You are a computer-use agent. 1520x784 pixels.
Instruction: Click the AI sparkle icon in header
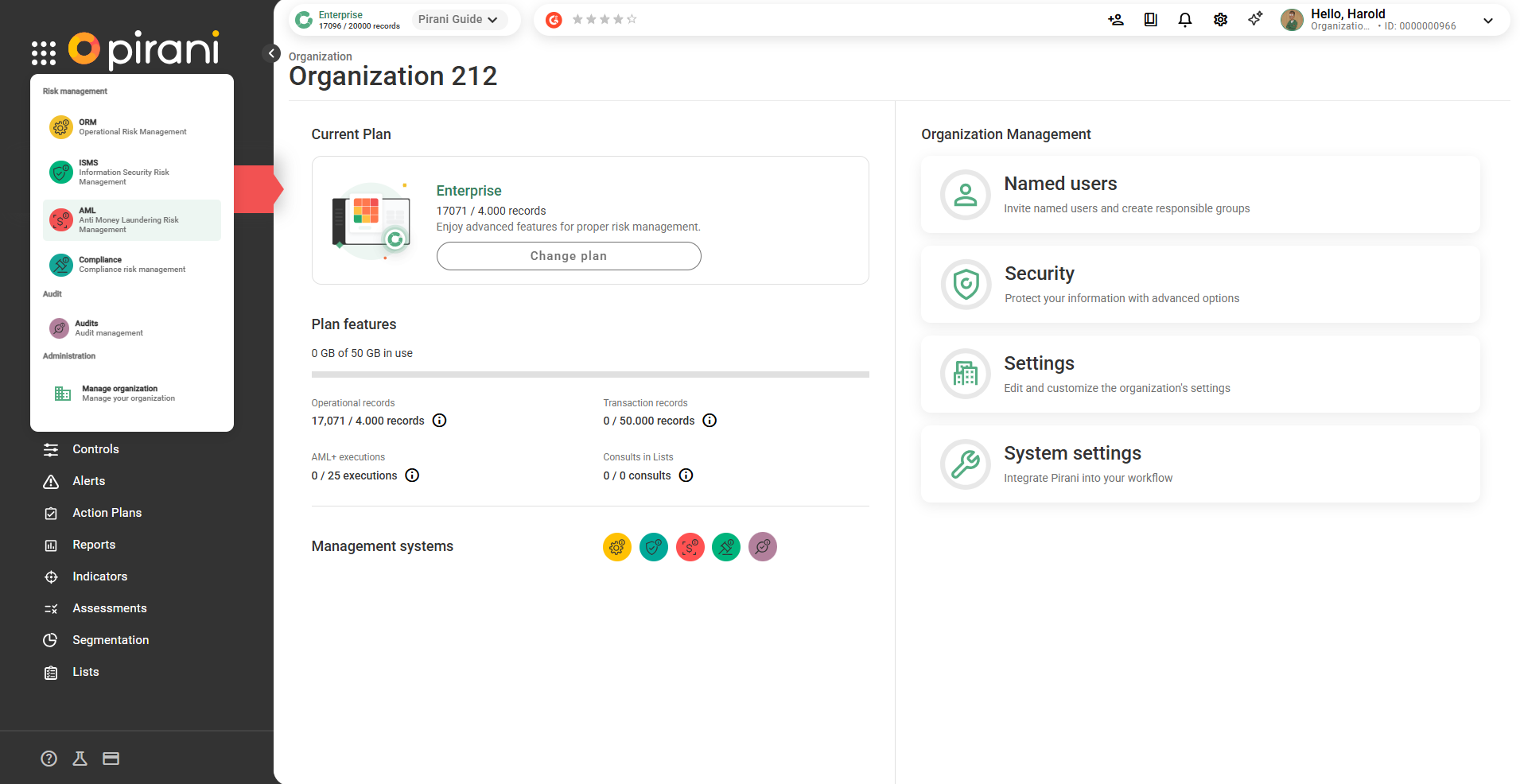tap(1255, 19)
